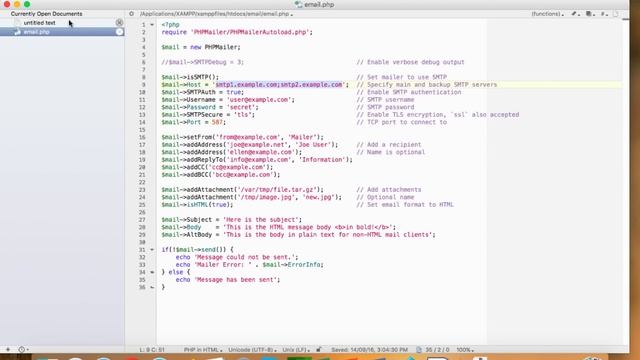Select untitled text in open documents
Screen dimensions: 640x360
[x=39, y=23]
